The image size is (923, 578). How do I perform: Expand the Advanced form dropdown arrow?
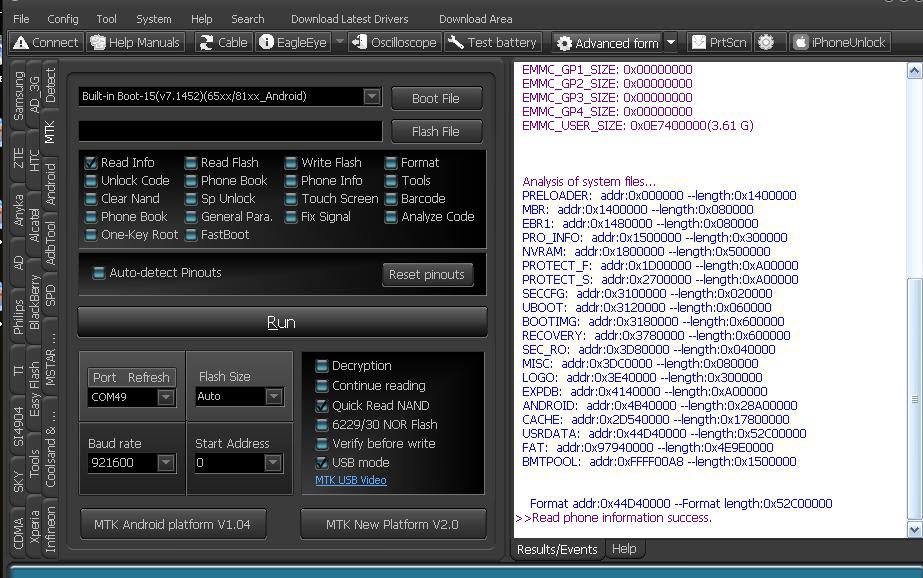coord(670,43)
